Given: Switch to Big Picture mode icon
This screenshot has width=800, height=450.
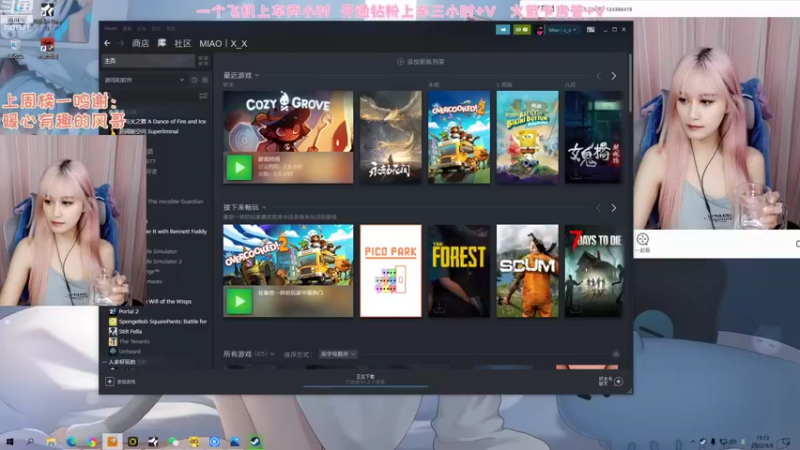Looking at the screenshot, I should 591,30.
